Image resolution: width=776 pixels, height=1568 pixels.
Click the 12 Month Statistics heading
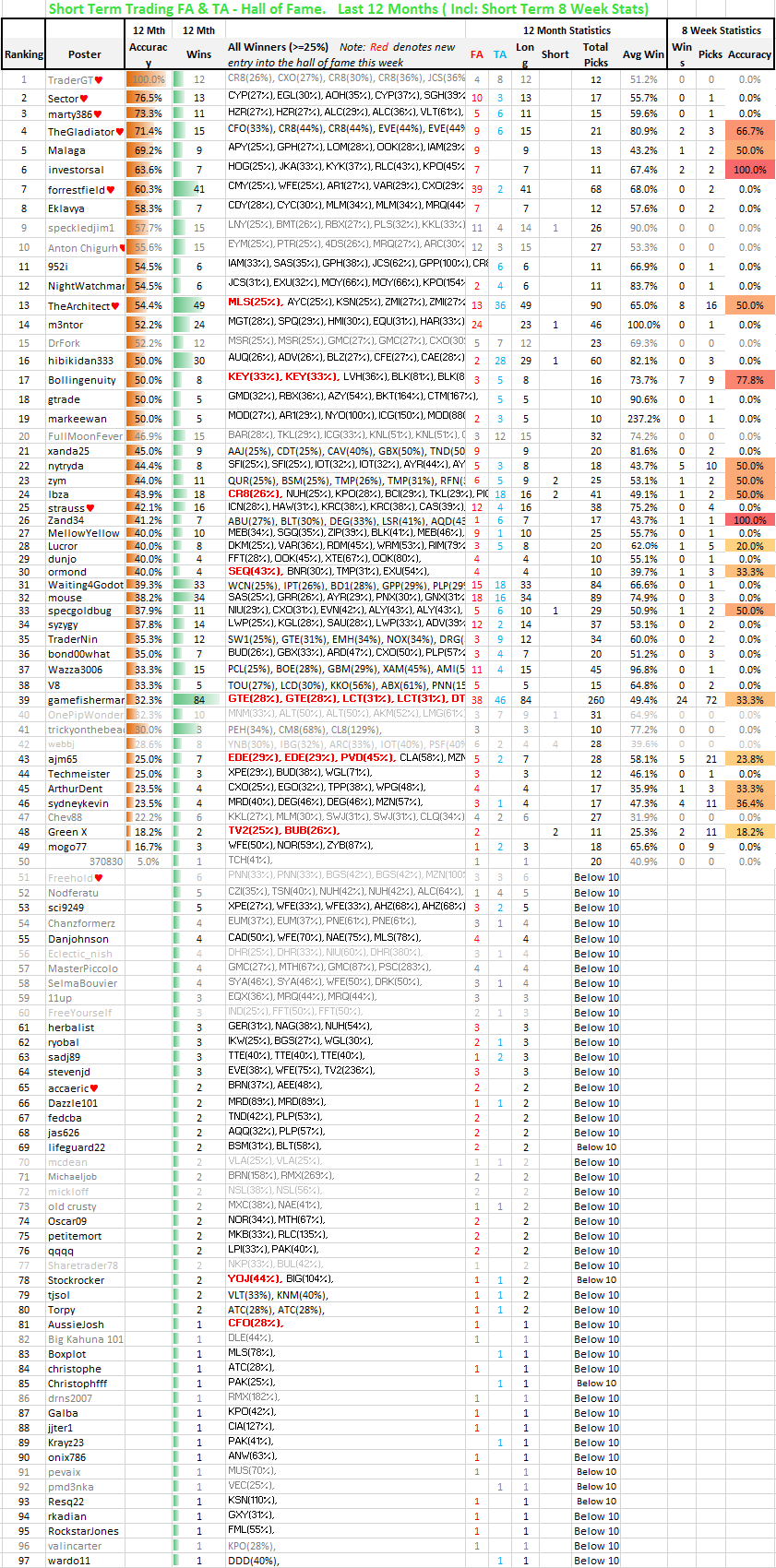click(567, 30)
